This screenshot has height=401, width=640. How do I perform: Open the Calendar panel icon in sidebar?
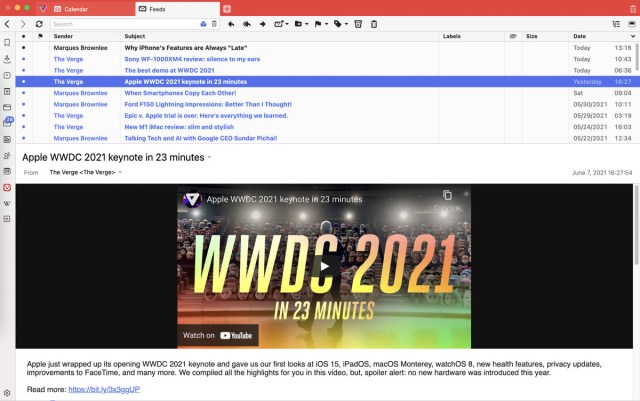[7, 172]
